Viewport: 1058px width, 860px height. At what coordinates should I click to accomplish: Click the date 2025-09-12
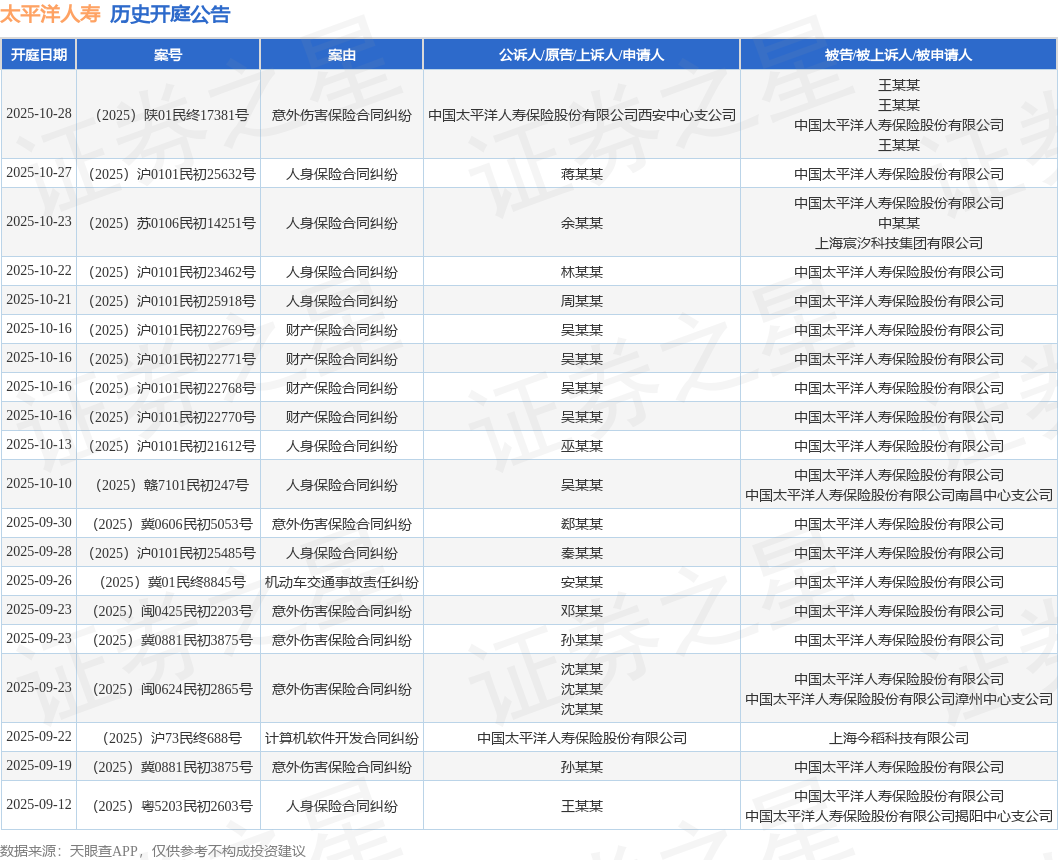pos(39,805)
